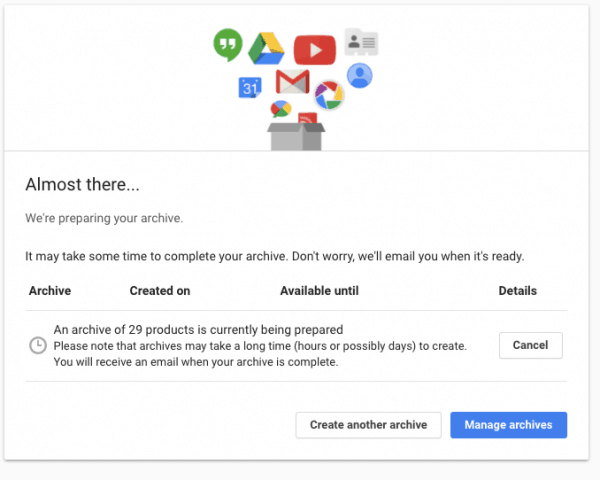Click the 'You will receive an email' line
Screen dimensions: 600x480
(196, 362)
